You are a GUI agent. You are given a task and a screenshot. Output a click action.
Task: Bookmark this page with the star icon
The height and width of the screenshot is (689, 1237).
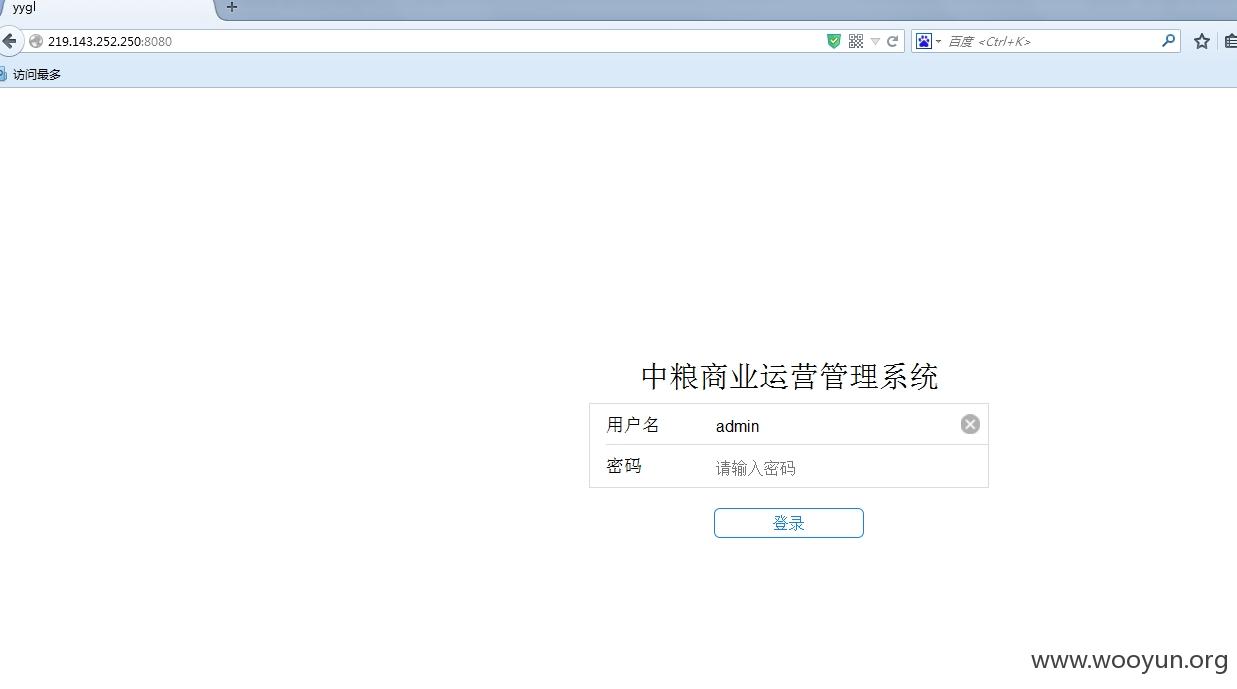pos(1202,41)
